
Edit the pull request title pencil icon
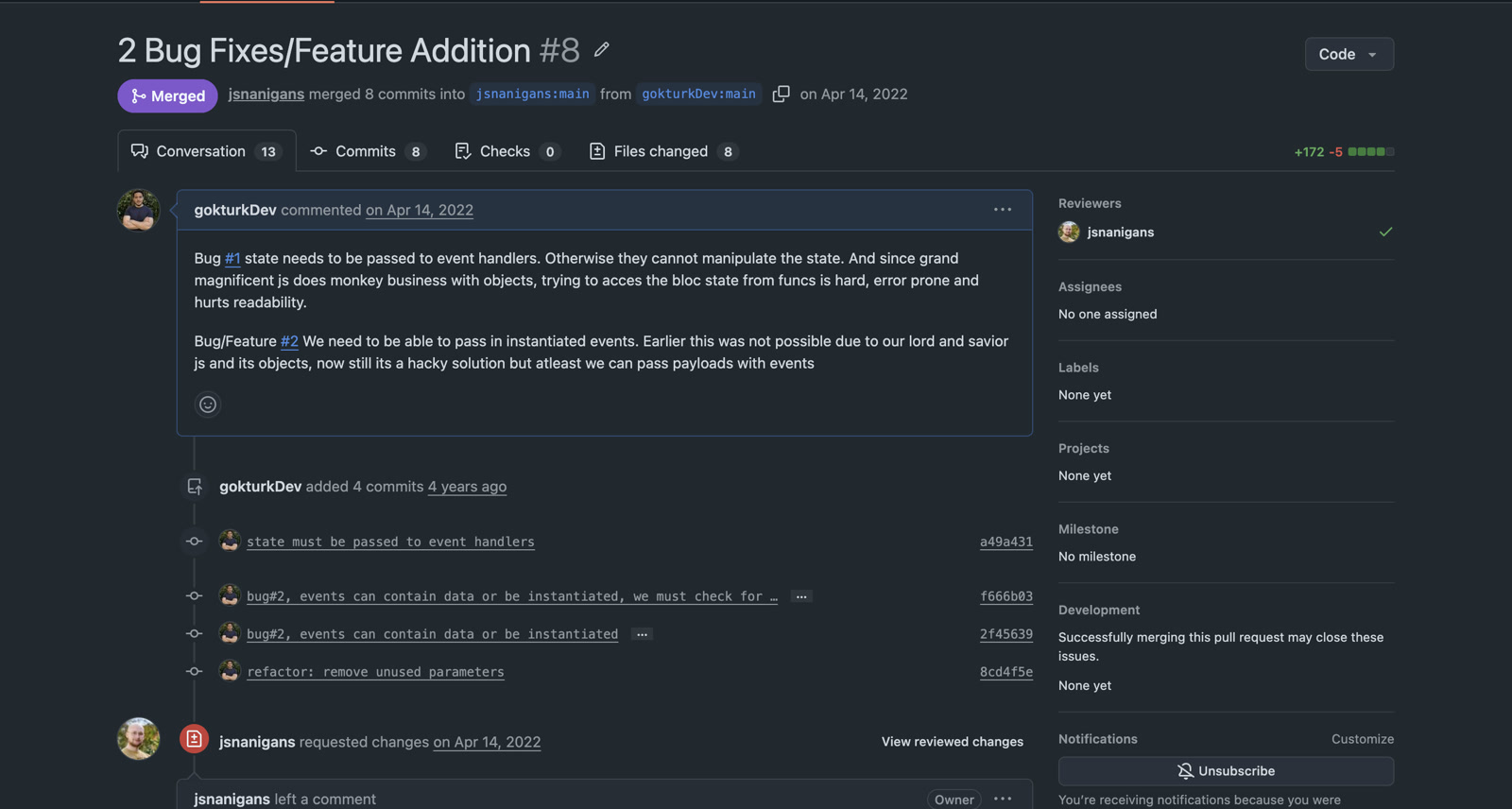tap(602, 49)
